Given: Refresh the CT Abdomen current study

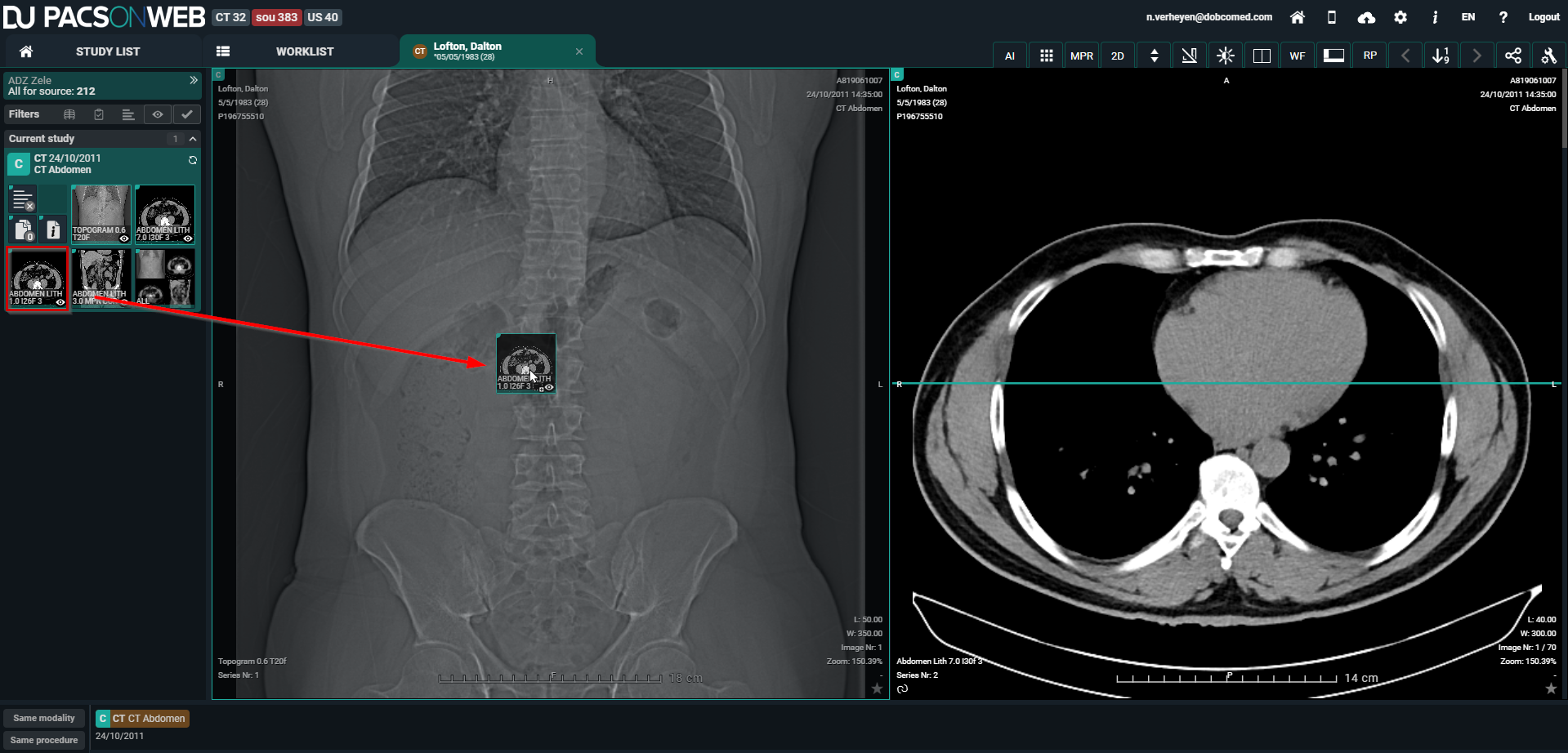Looking at the screenshot, I should coord(193,160).
